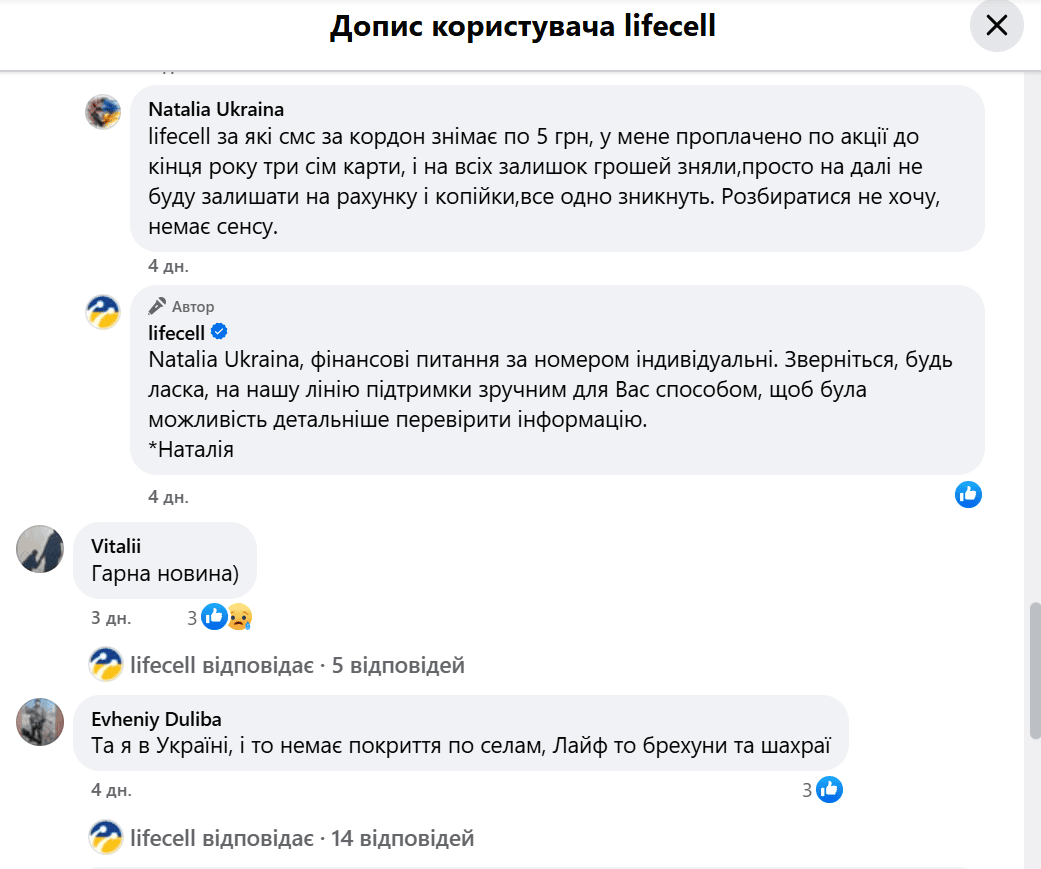Click the blue verified badge next to lifecell
The width and height of the screenshot is (1041, 869).
pos(219,332)
